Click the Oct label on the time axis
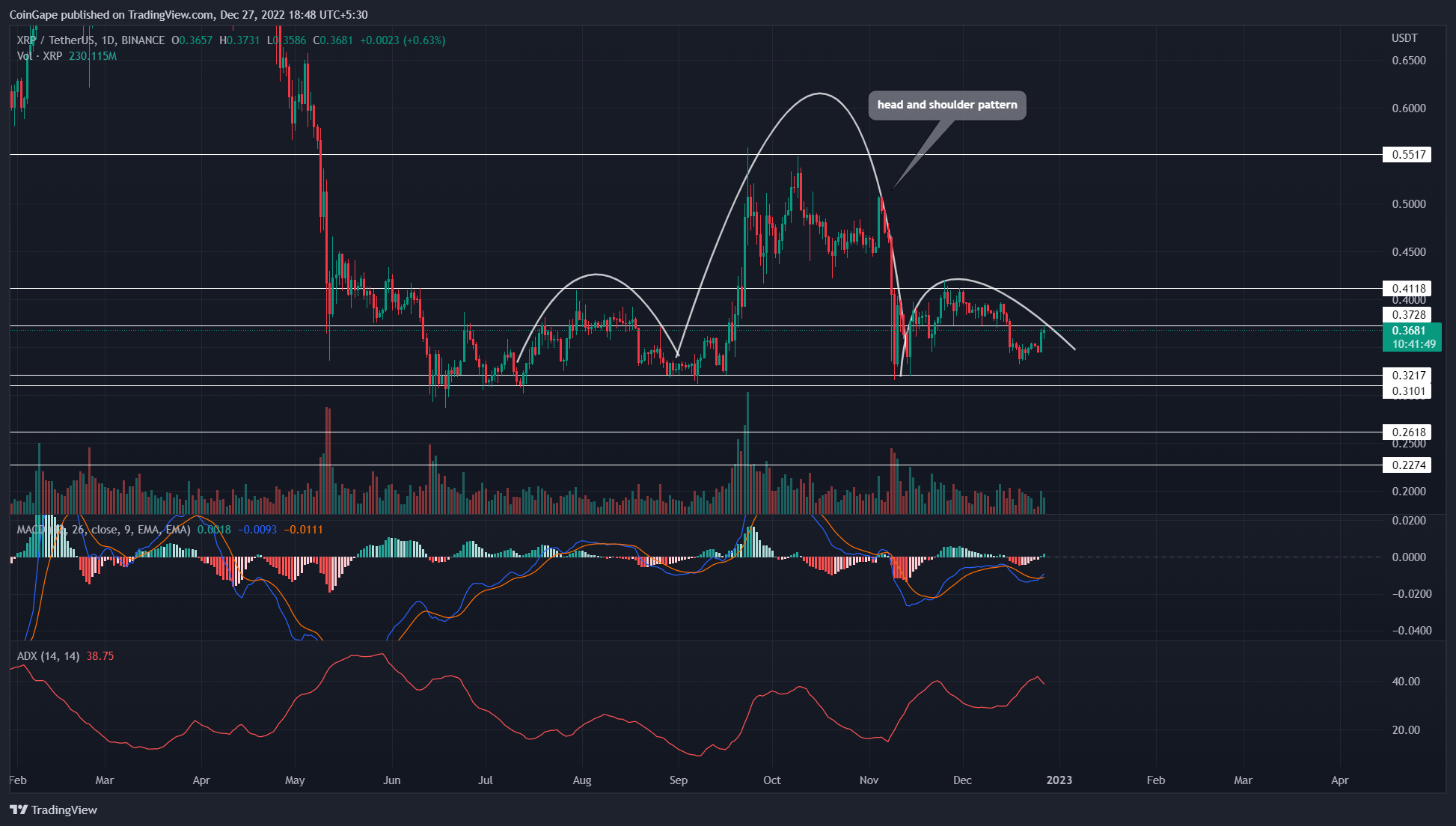The width and height of the screenshot is (1456, 826). [x=771, y=780]
